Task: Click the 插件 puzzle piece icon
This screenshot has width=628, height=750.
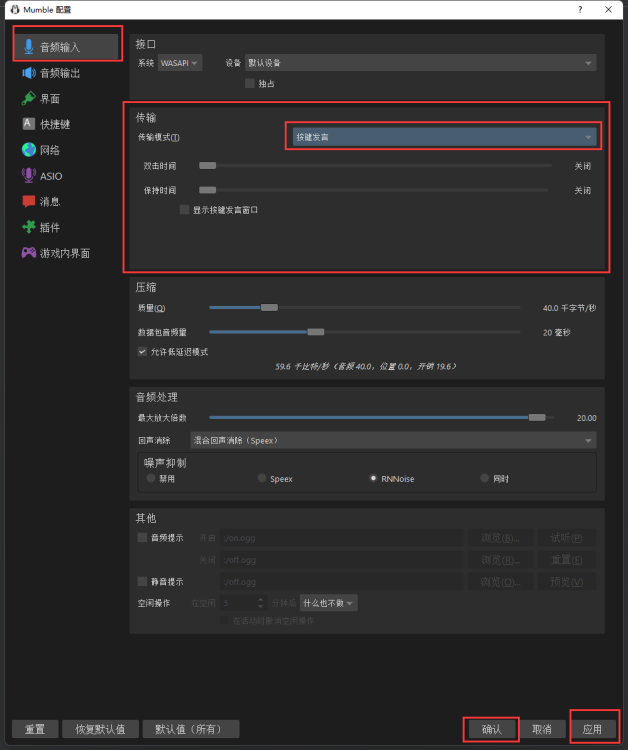Action: [29, 227]
